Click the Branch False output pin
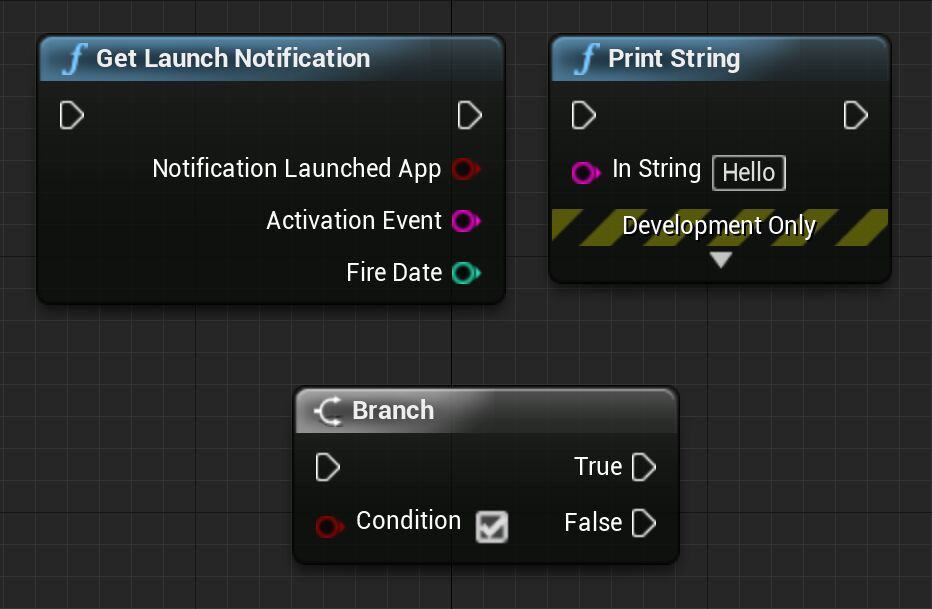The height and width of the screenshot is (609, 932). coord(644,523)
